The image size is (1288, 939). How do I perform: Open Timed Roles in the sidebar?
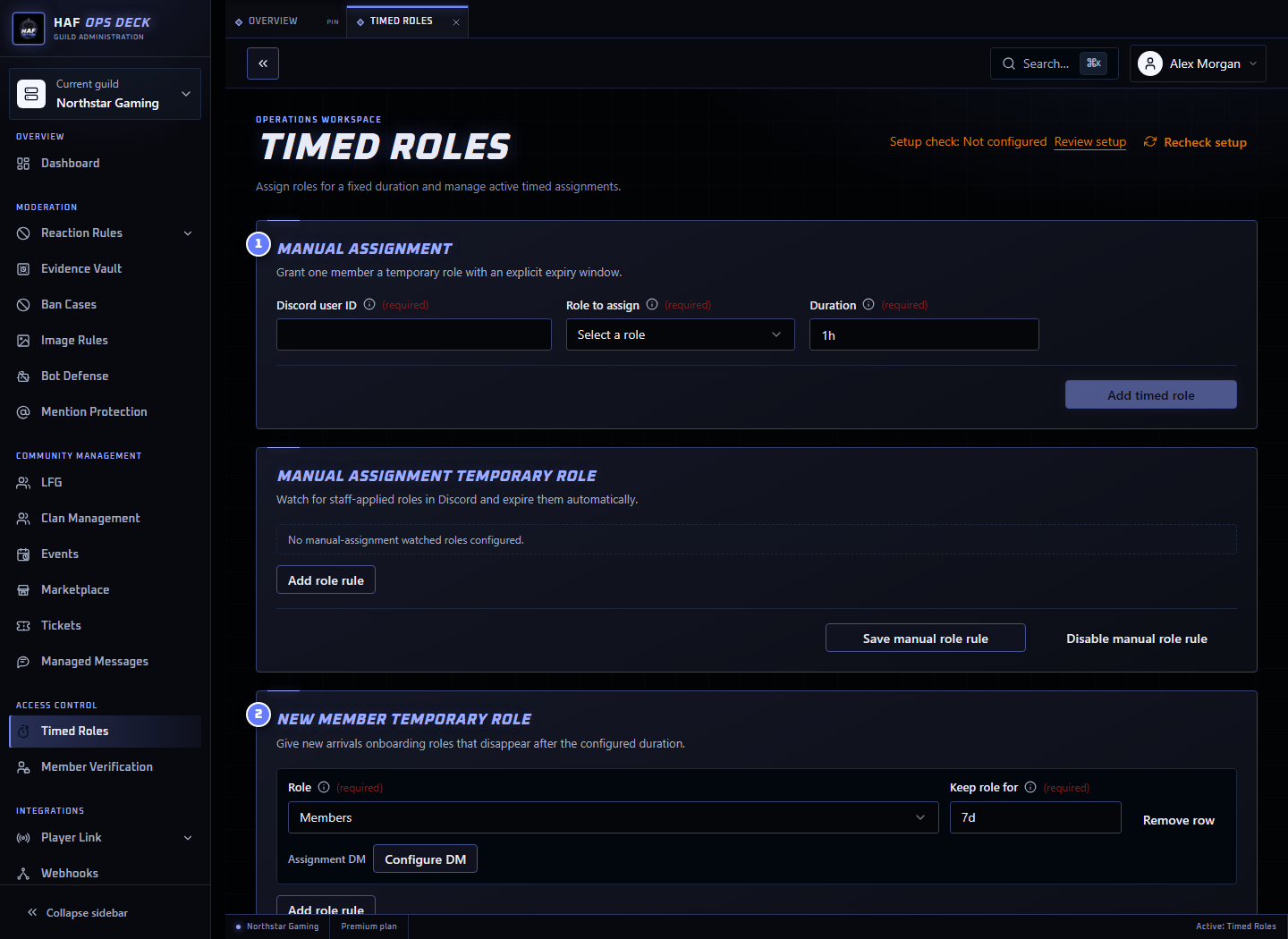[106, 732]
